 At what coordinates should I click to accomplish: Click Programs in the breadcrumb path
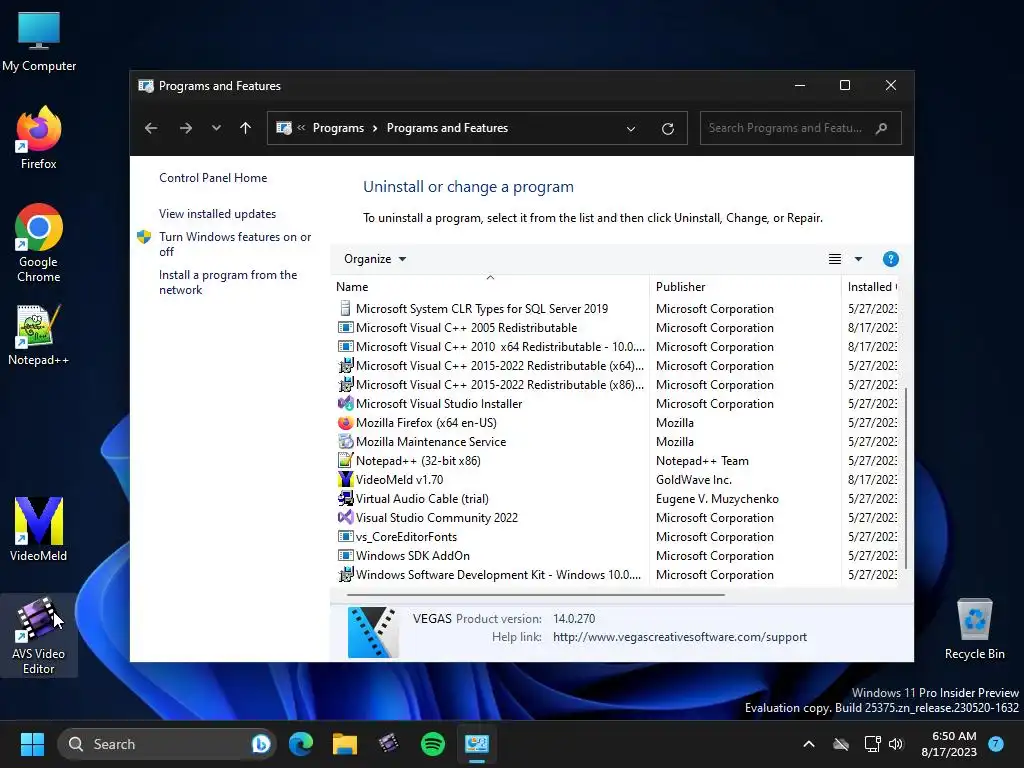point(338,128)
